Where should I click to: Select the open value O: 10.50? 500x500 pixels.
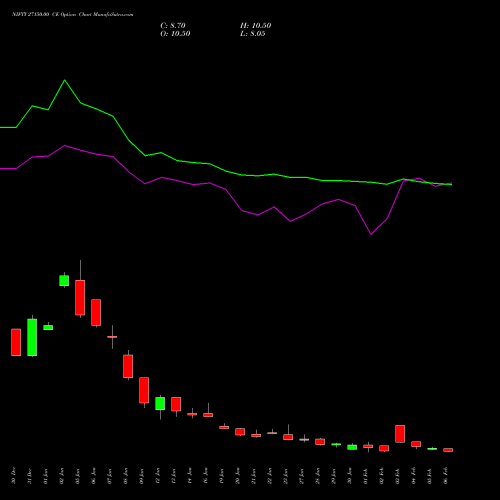175,34
